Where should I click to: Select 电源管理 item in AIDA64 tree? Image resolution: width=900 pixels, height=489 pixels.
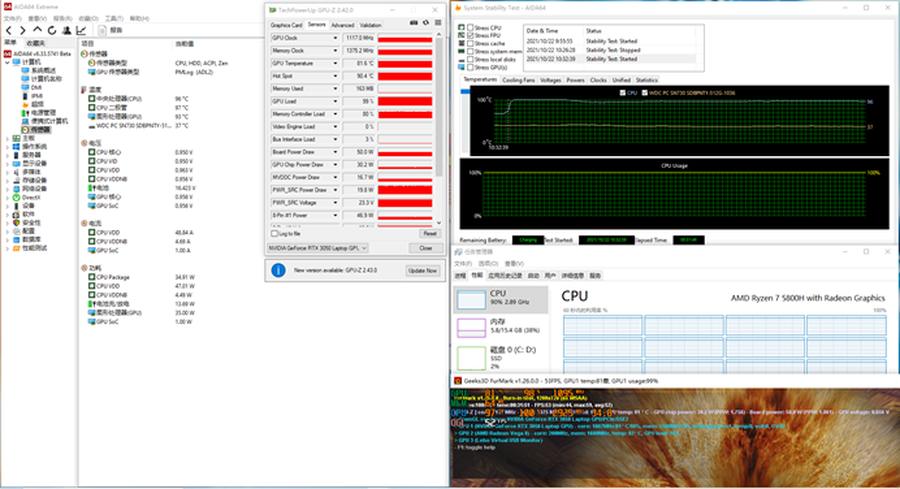pos(39,112)
